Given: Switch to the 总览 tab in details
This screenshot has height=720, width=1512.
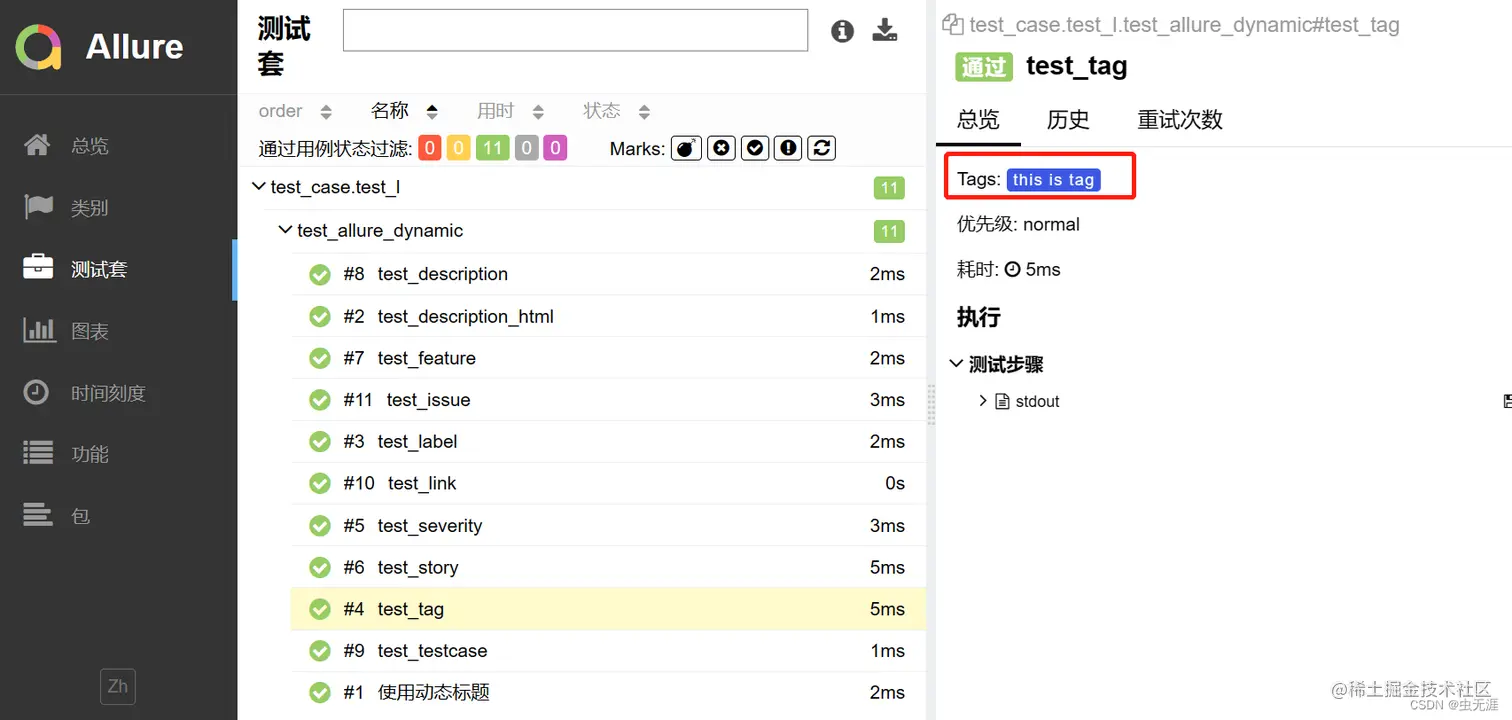Looking at the screenshot, I should (x=978, y=119).
